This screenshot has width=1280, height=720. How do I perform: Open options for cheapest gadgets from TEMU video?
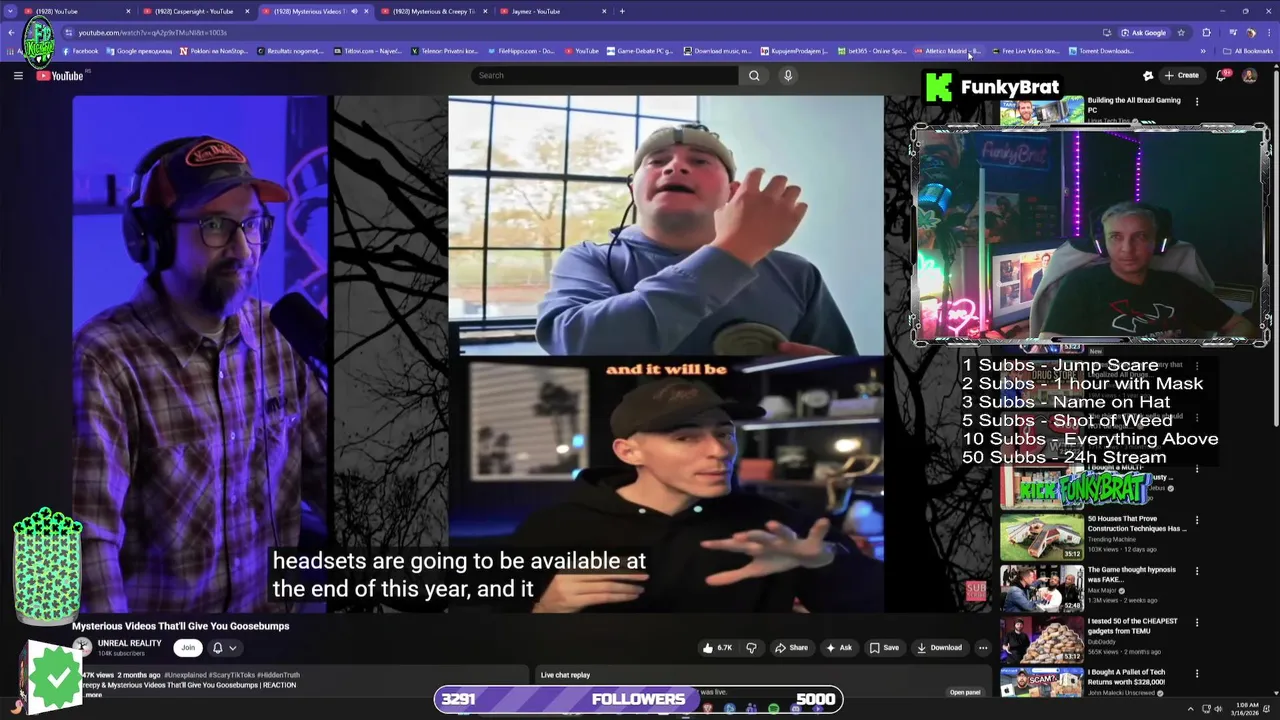coord(1197,622)
